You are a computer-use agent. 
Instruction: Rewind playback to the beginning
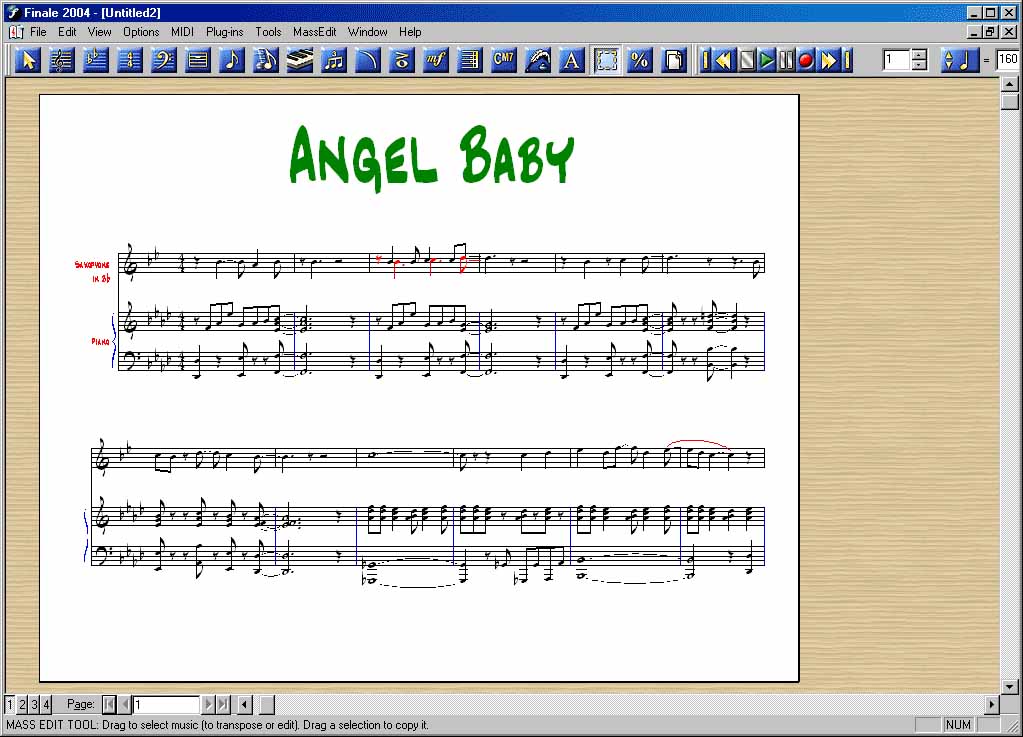pos(705,61)
